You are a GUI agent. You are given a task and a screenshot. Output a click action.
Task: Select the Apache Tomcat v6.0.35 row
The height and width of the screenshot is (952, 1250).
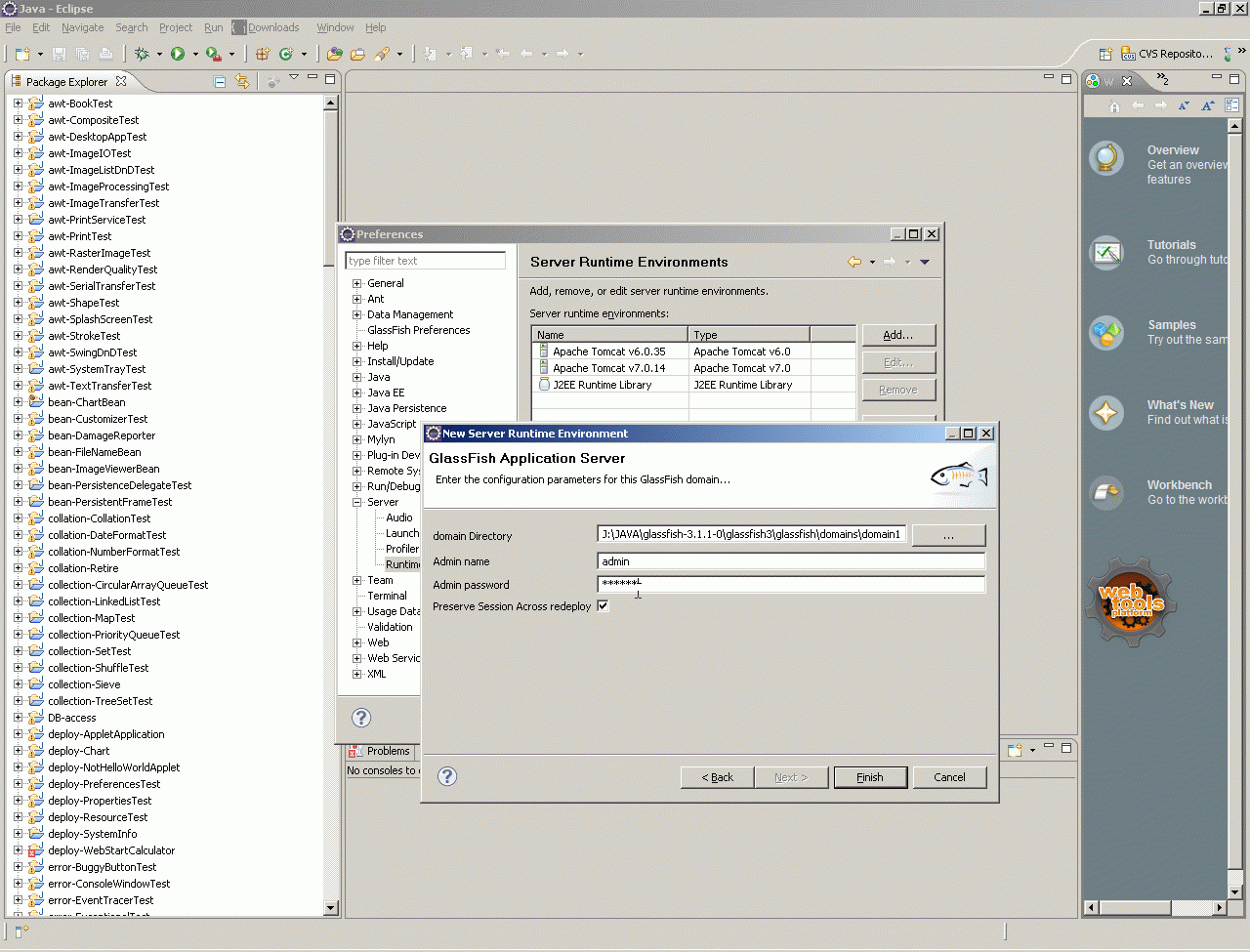[694, 352]
